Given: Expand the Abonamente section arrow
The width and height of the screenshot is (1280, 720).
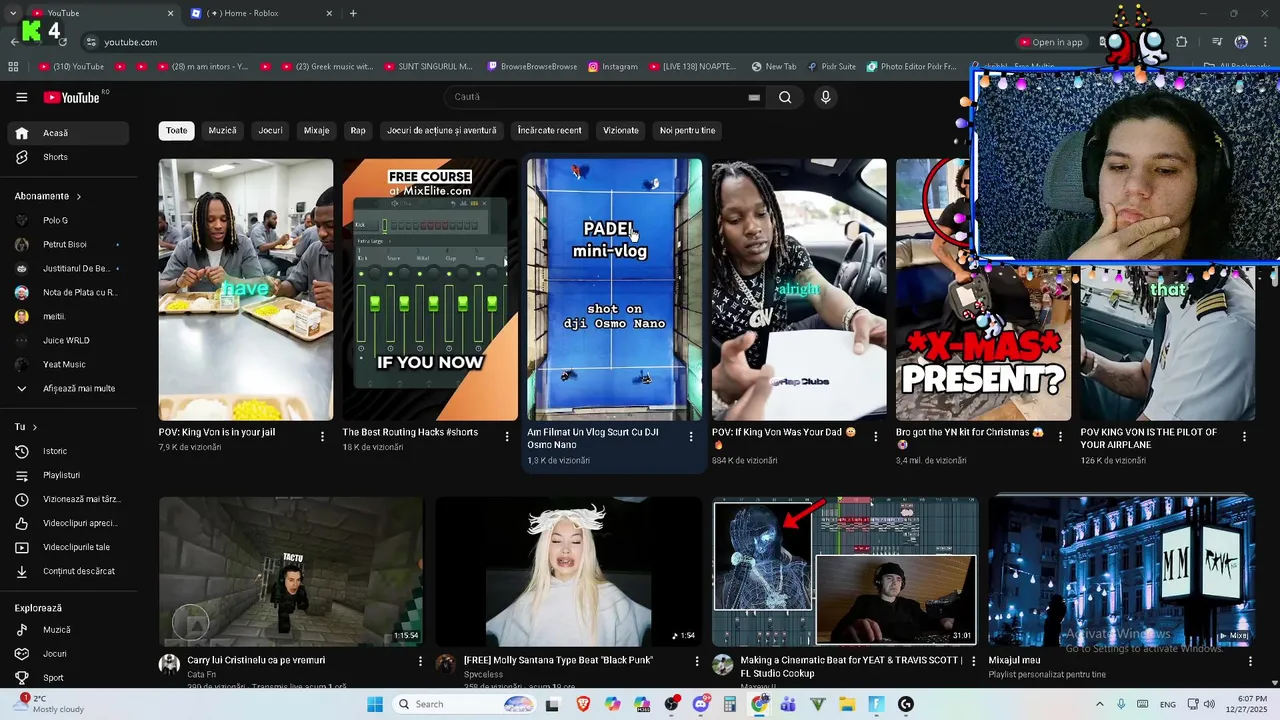Looking at the screenshot, I should pyautogui.click(x=78, y=196).
